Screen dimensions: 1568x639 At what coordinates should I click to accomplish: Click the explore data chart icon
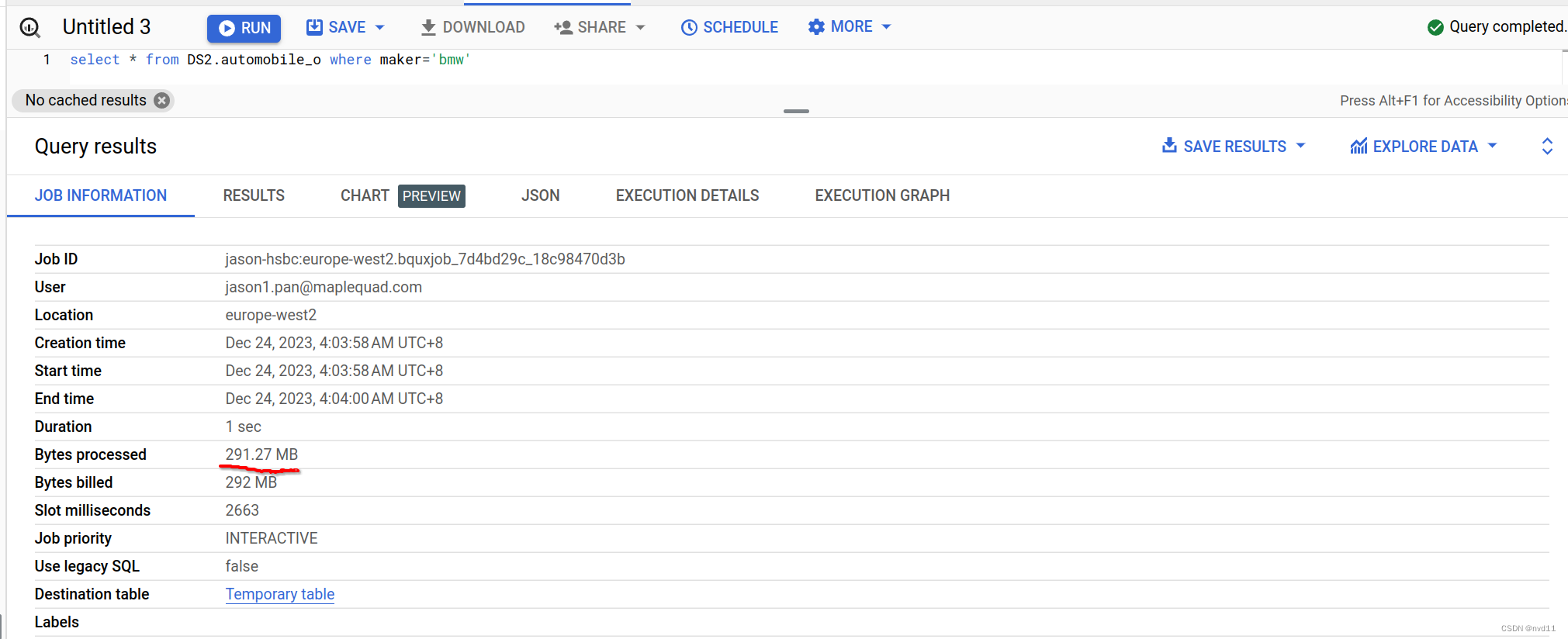[x=1359, y=146]
